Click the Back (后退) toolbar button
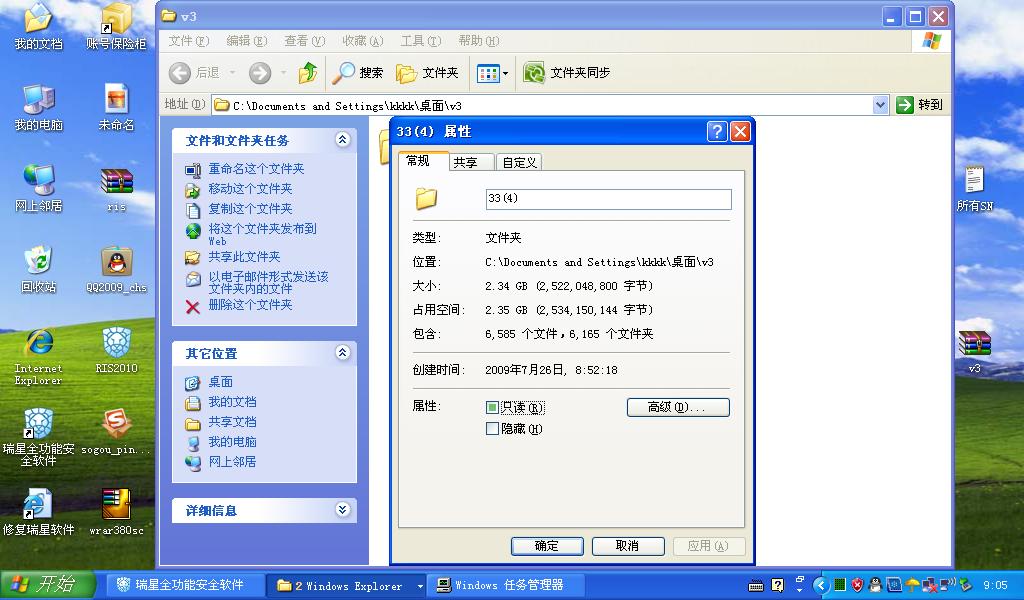Screen dimensions: 1024x600 (195, 72)
